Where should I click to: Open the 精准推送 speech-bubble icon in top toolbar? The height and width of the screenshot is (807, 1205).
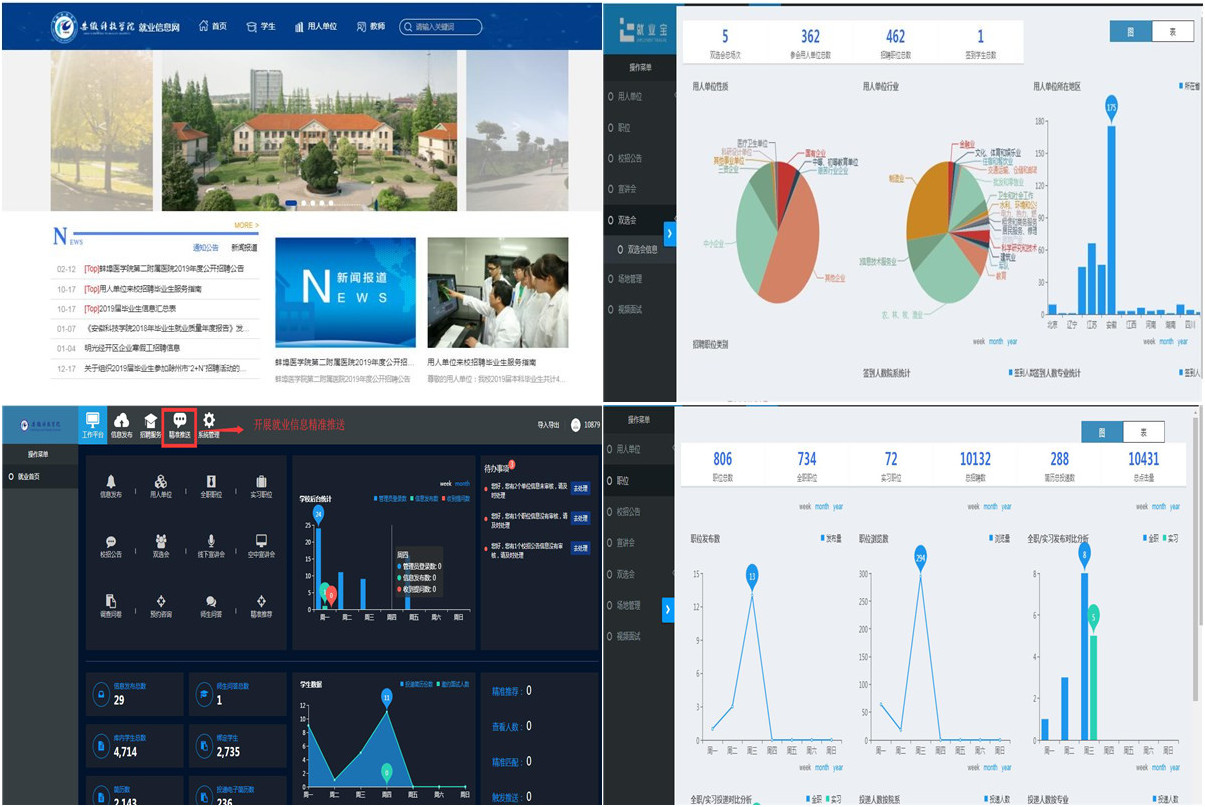click(x=180, y=421)
